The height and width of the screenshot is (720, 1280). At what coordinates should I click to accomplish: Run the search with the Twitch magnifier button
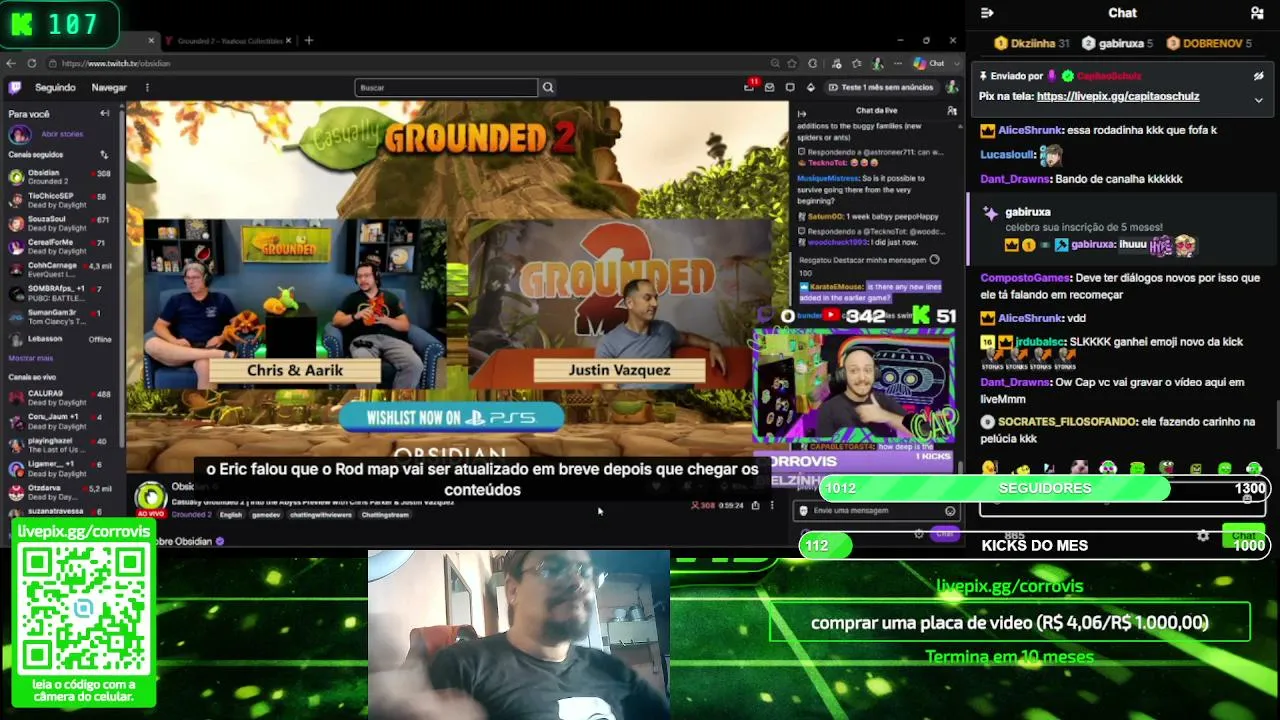(548, 87)
